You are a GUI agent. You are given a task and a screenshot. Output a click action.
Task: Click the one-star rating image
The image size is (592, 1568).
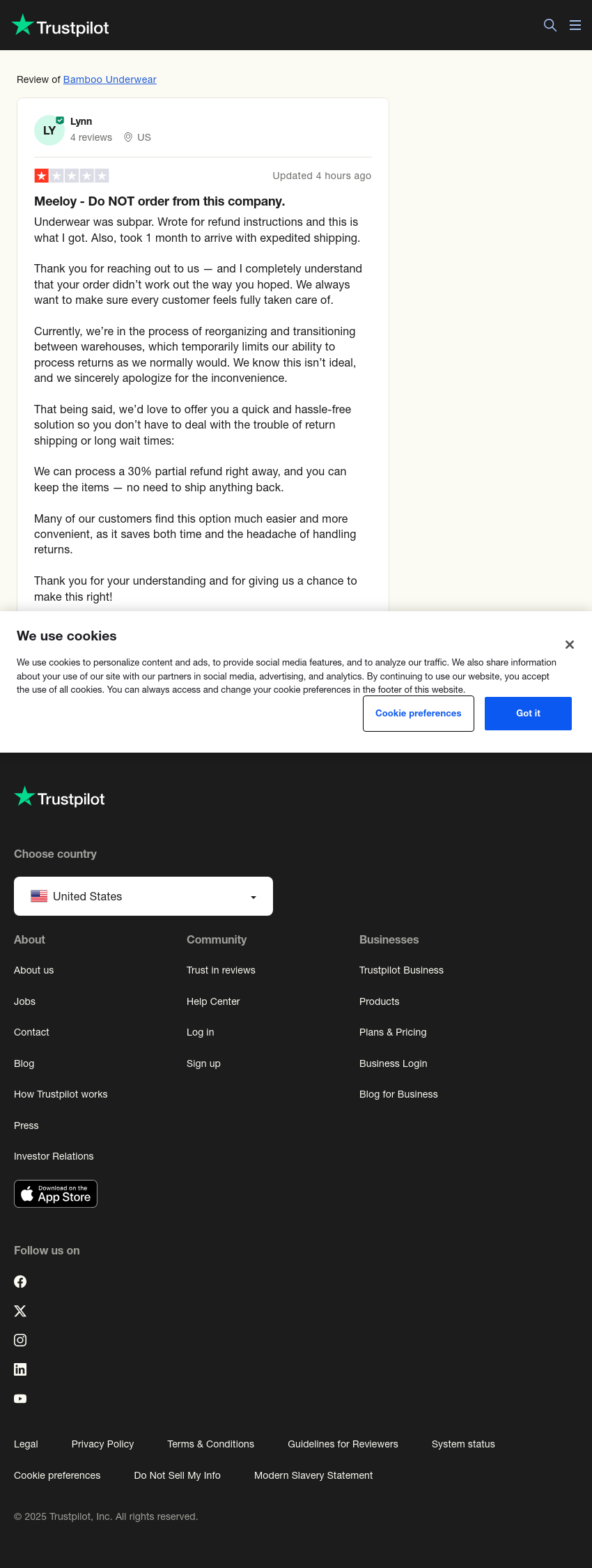click(72, 176)
